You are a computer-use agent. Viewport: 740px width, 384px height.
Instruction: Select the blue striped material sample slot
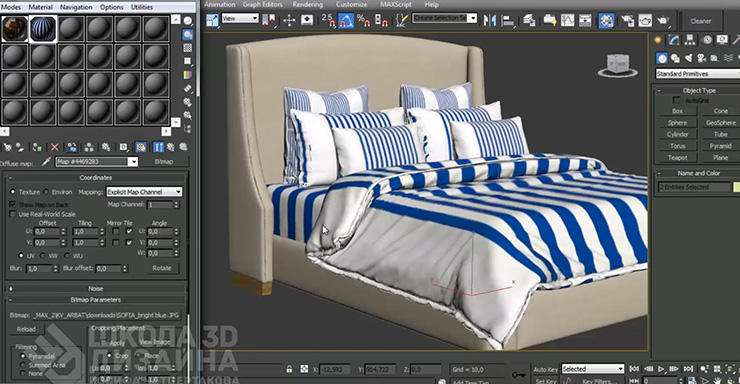(43, 29)
